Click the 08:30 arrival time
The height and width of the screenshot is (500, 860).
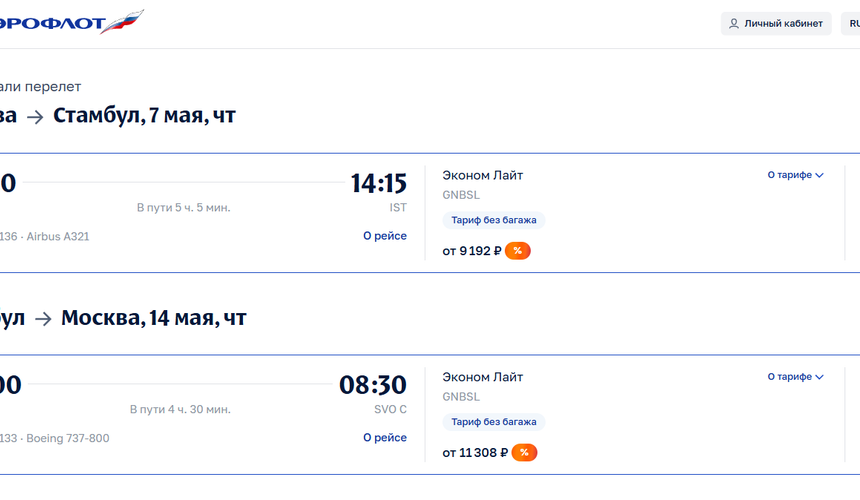[372, 385]
